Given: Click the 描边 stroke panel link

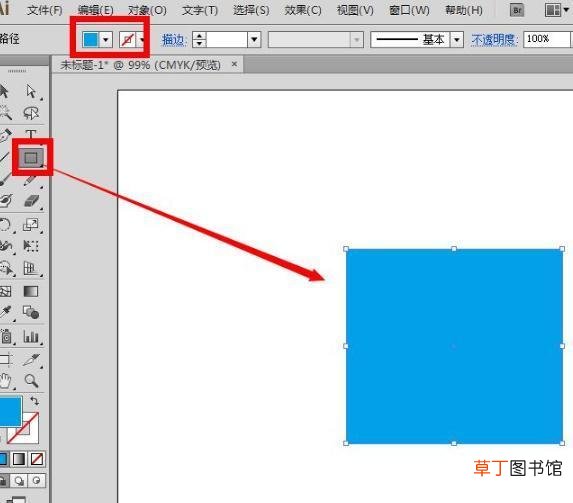Looking at the screenshot, I should (x=174, y=39).
